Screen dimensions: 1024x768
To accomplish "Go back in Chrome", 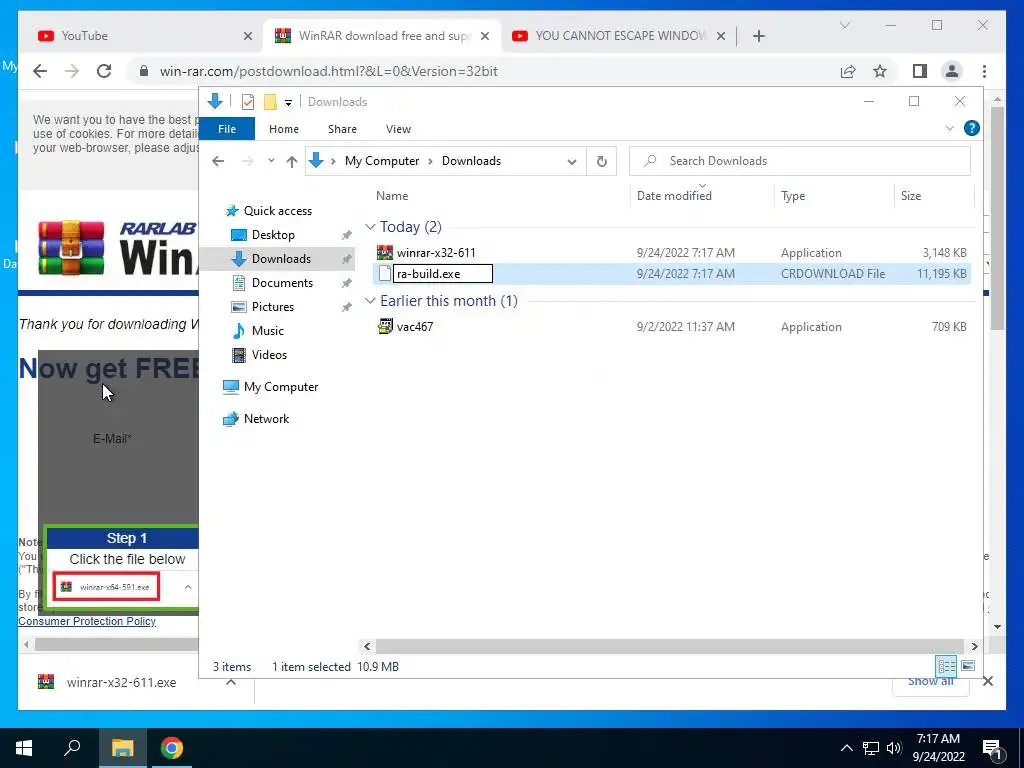I will [40, 71].
